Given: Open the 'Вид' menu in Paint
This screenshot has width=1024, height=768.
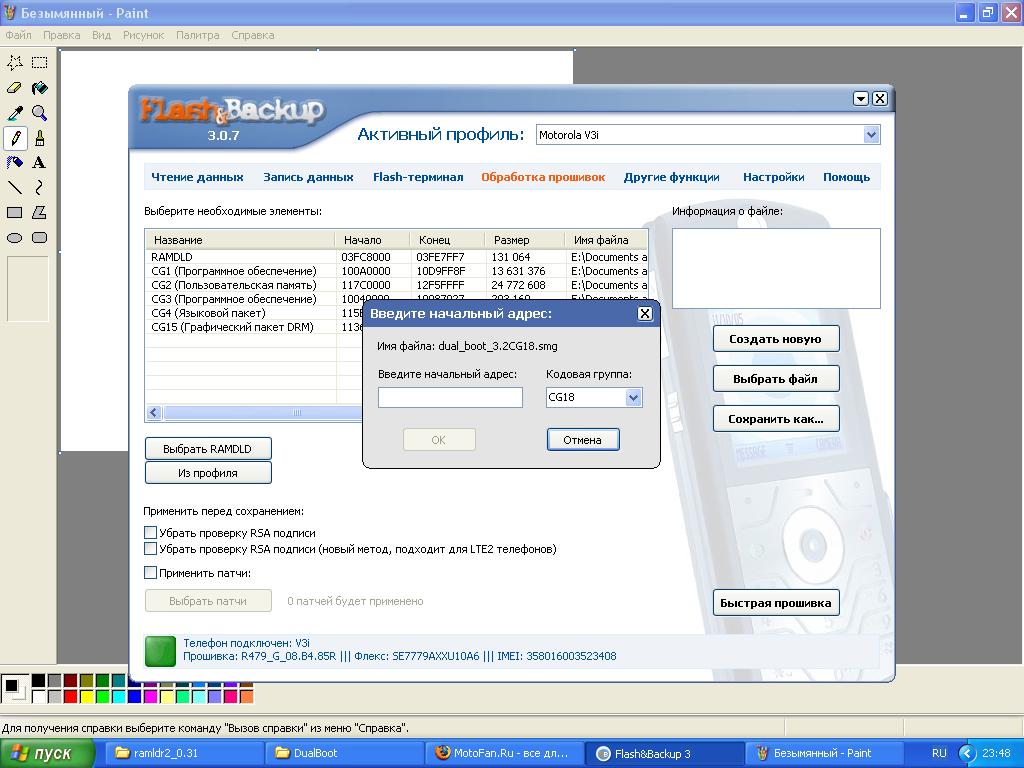Looking at the screenshot, I should [101, 35].
